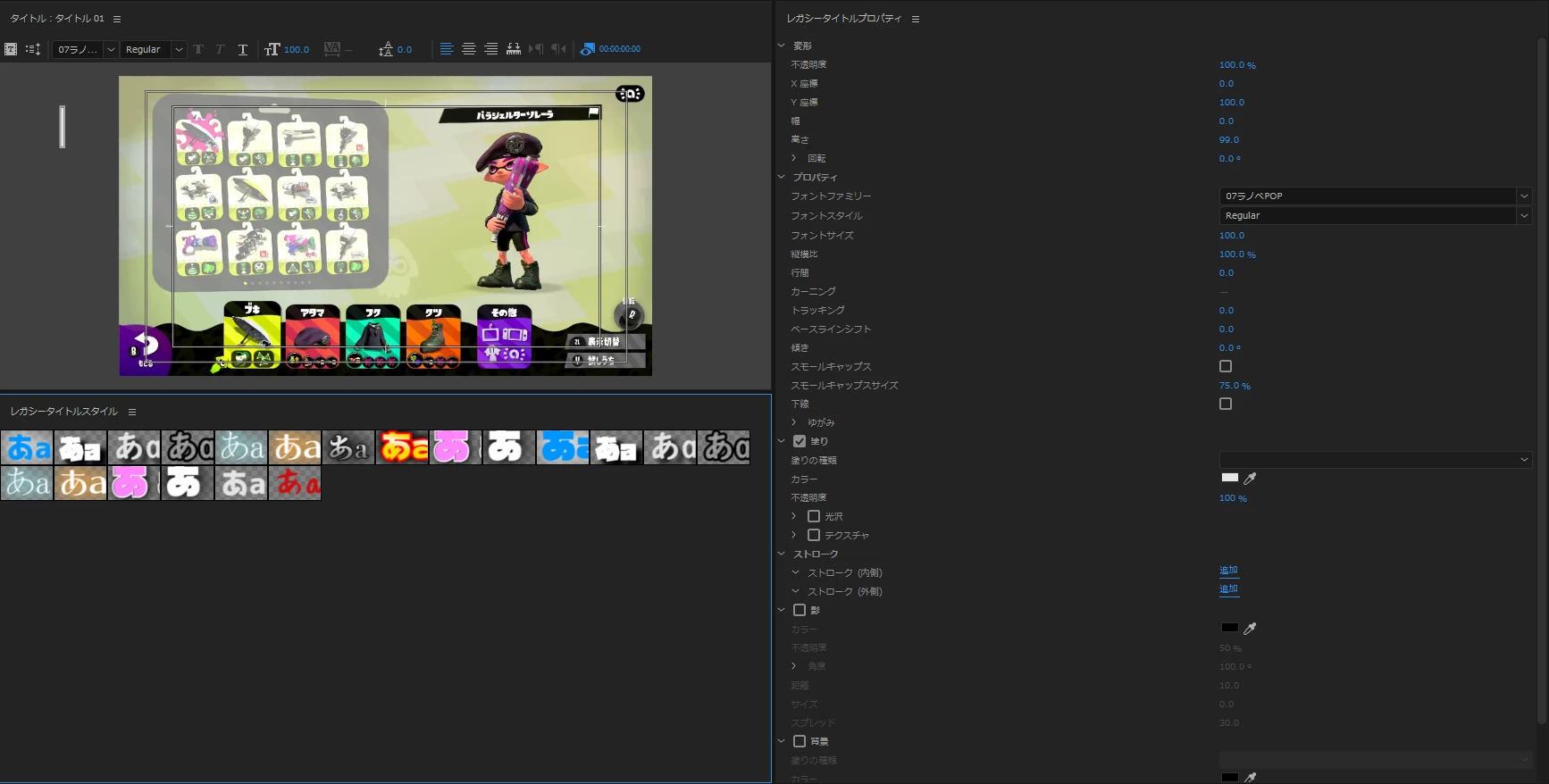Click Y 座標 value 100.0
The height and width of the screenshot is (784, 1549).
1232,103
